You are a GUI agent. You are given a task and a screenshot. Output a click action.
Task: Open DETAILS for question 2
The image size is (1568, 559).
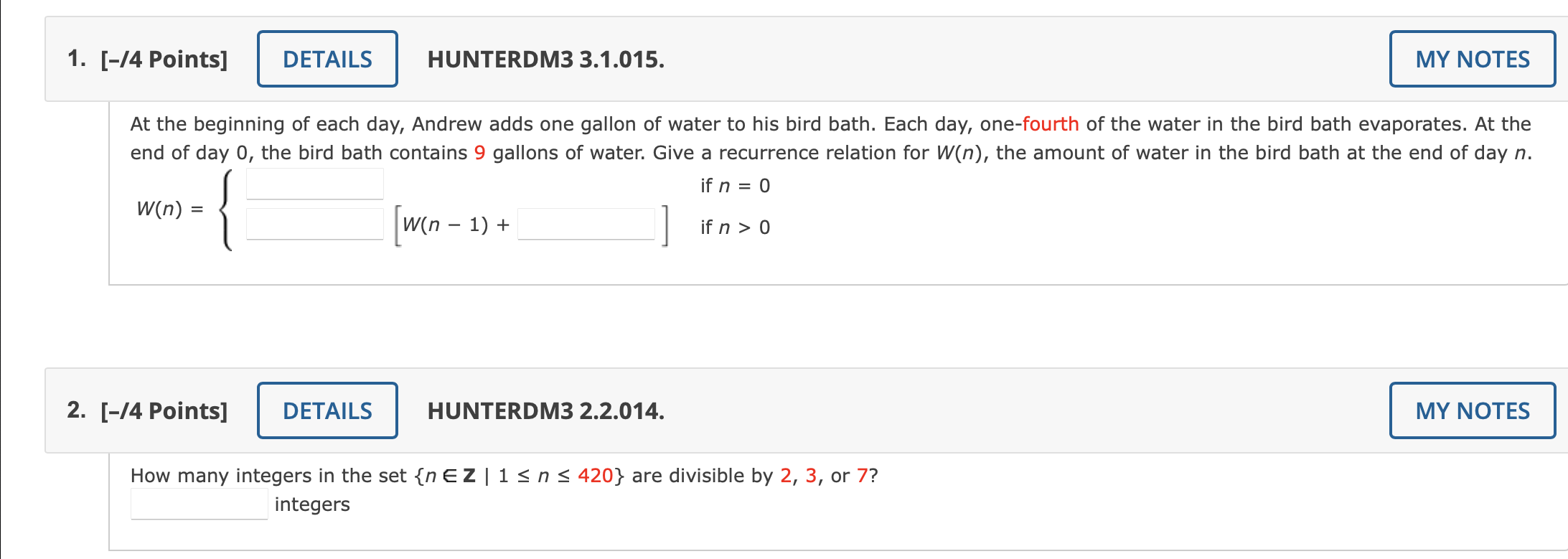pyautogui.click(x=327, y=410)
